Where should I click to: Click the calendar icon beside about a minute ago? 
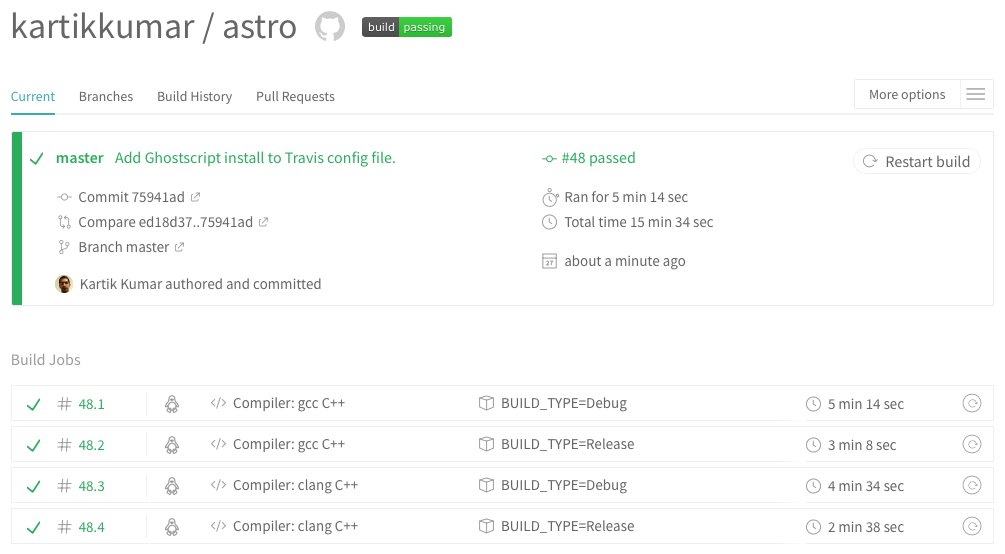pyautogui.click(x=549, y=261)
